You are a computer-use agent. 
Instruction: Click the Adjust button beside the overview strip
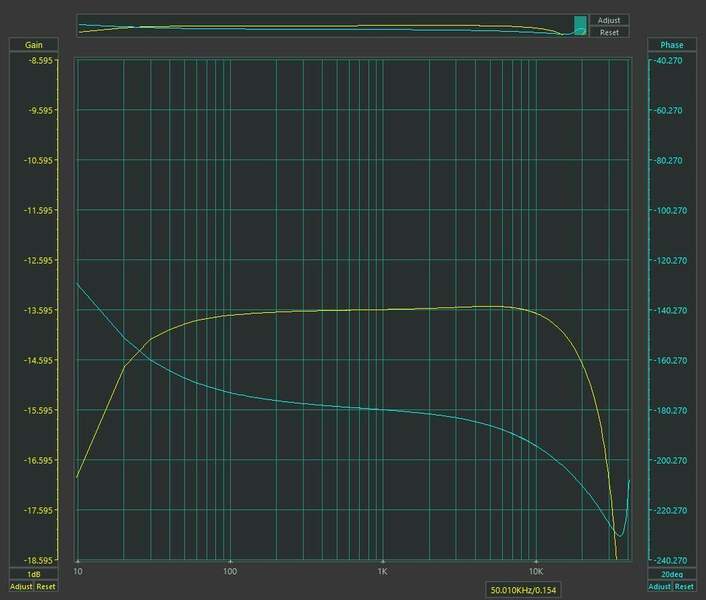[609, 20]
